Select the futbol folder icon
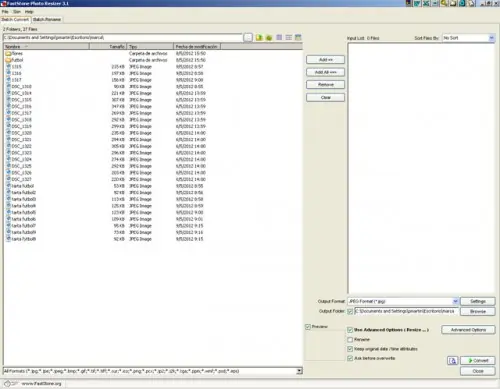The image size is (500, 389). 9,60
